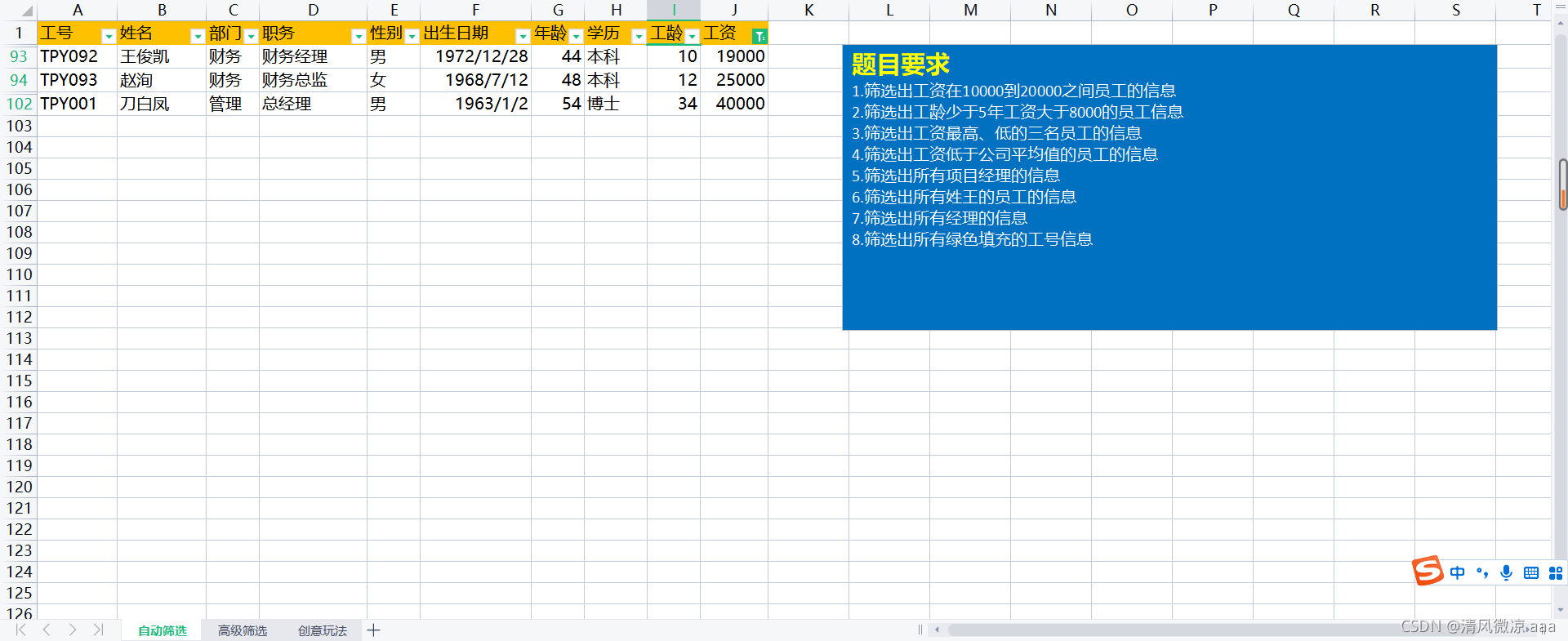Open the IME soft keyboard icon
The image size is (1568, 641).
1531,572
